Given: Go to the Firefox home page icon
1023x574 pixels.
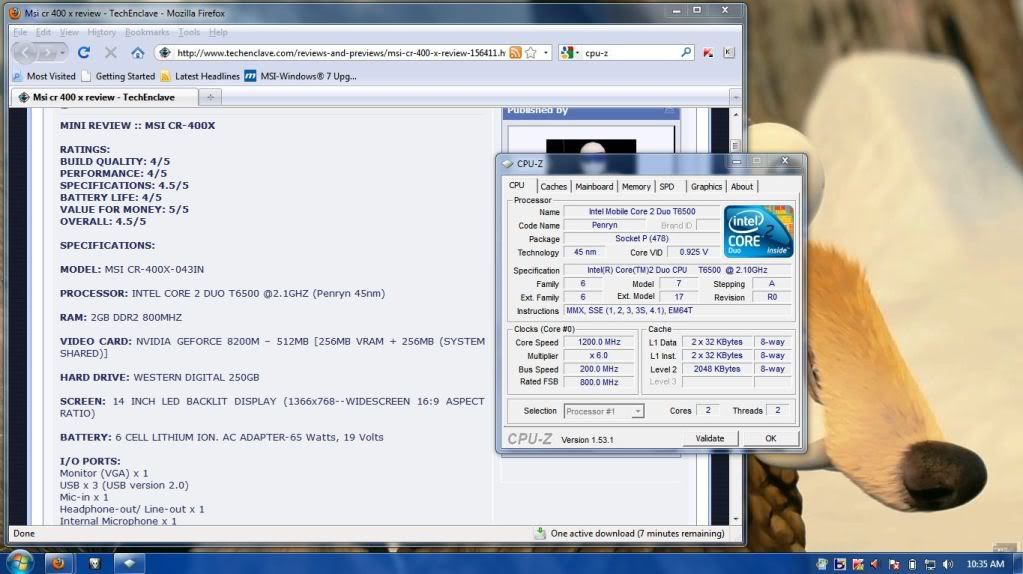Looking at the screenshot, I should click(137, 52).
